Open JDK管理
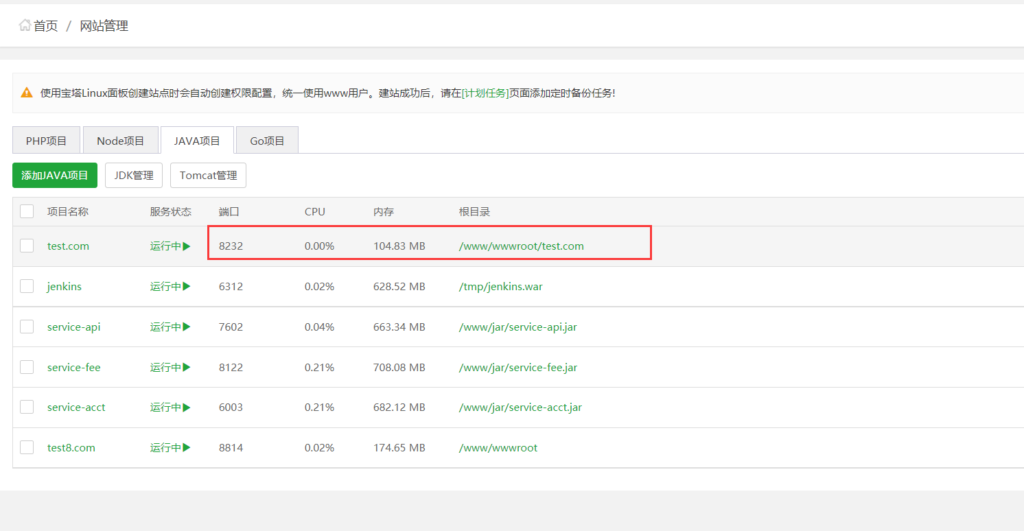Screen dimensions: 1024x531 pos(134,175)
